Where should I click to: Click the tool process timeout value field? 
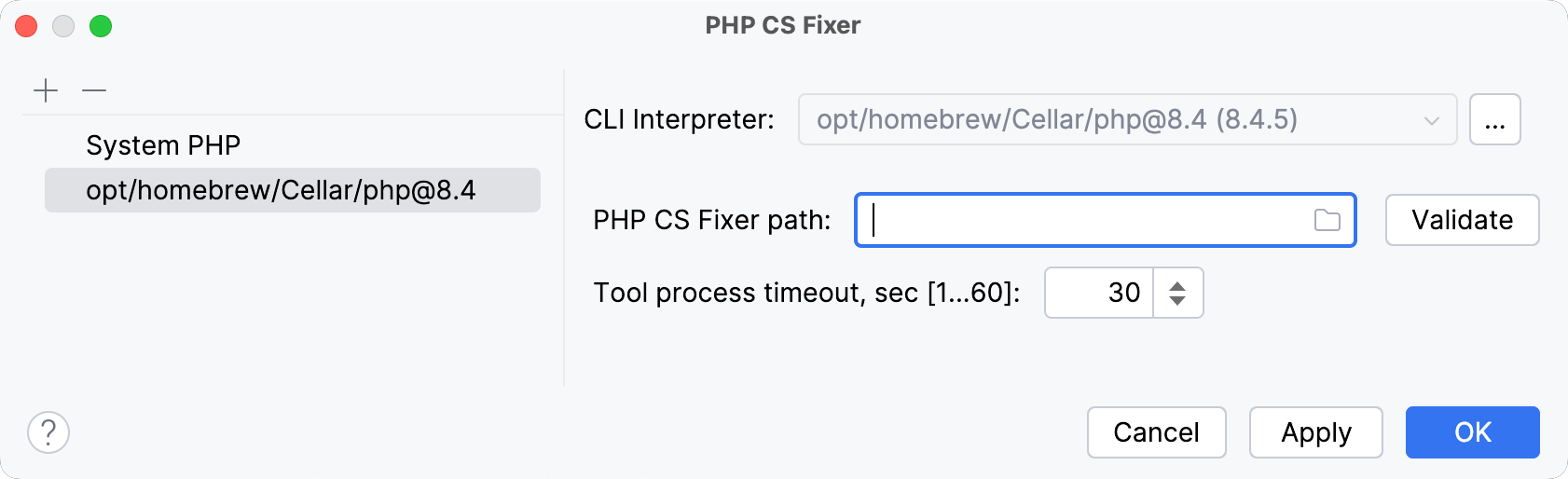tap(1100, 293)
